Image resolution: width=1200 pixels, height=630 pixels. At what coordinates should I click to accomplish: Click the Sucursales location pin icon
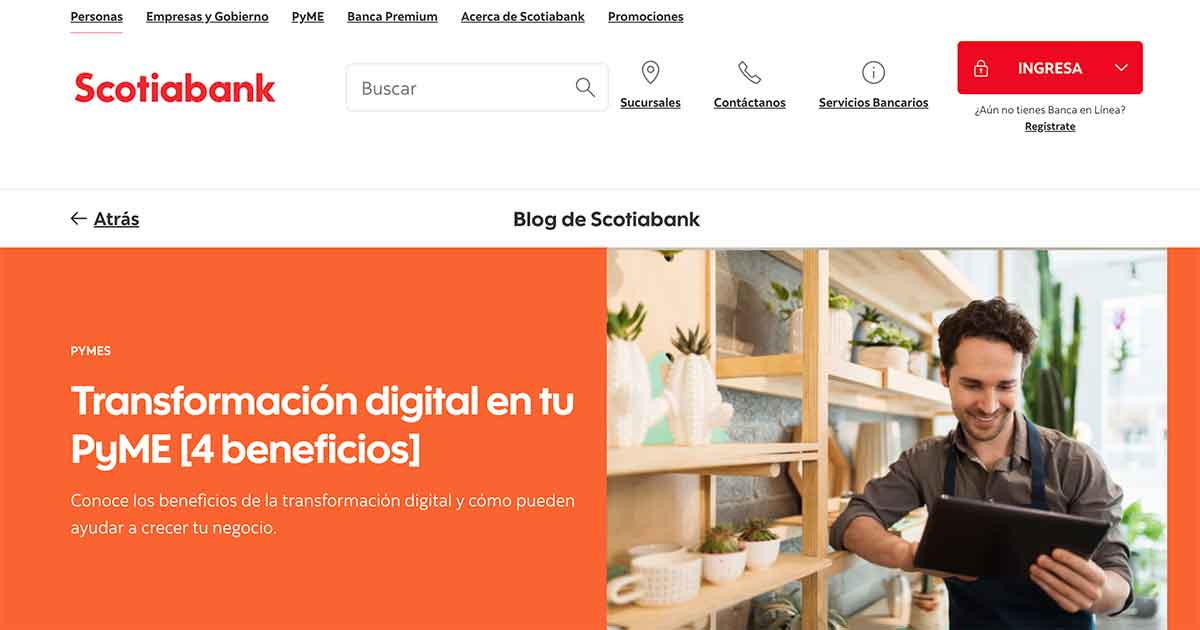(650, 73)
